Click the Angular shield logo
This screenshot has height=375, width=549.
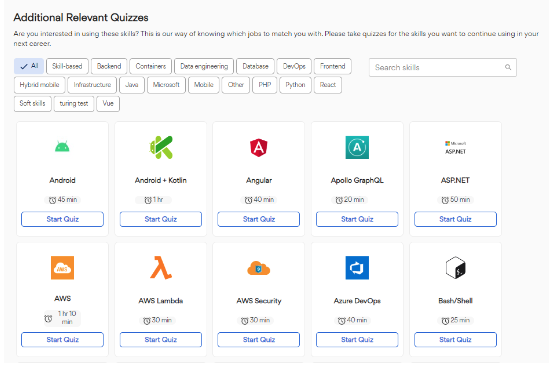coord(259,147)
